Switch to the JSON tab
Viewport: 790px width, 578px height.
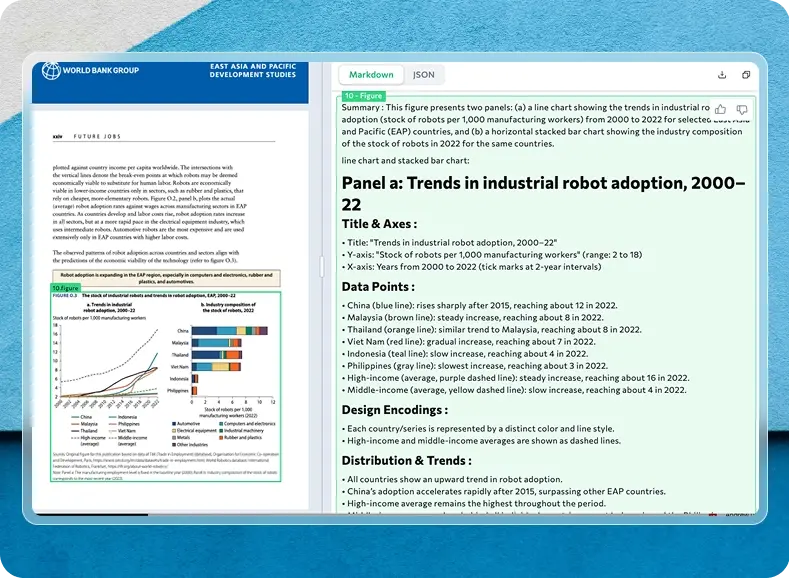point(423,75)
